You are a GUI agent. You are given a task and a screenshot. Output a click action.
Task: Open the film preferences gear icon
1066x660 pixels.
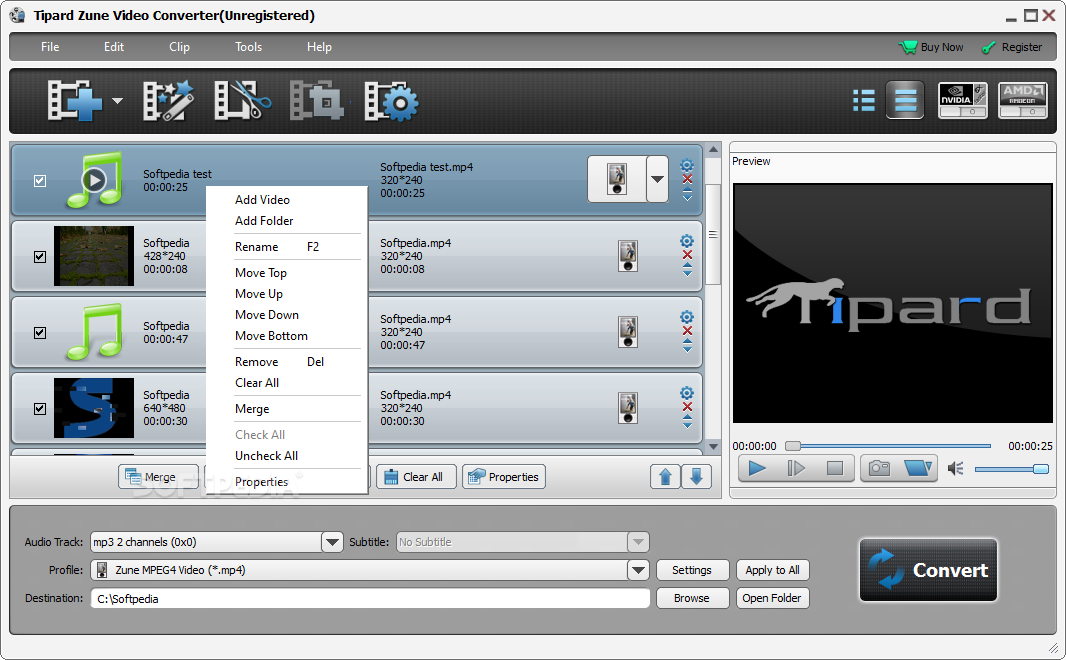[391, 102]
